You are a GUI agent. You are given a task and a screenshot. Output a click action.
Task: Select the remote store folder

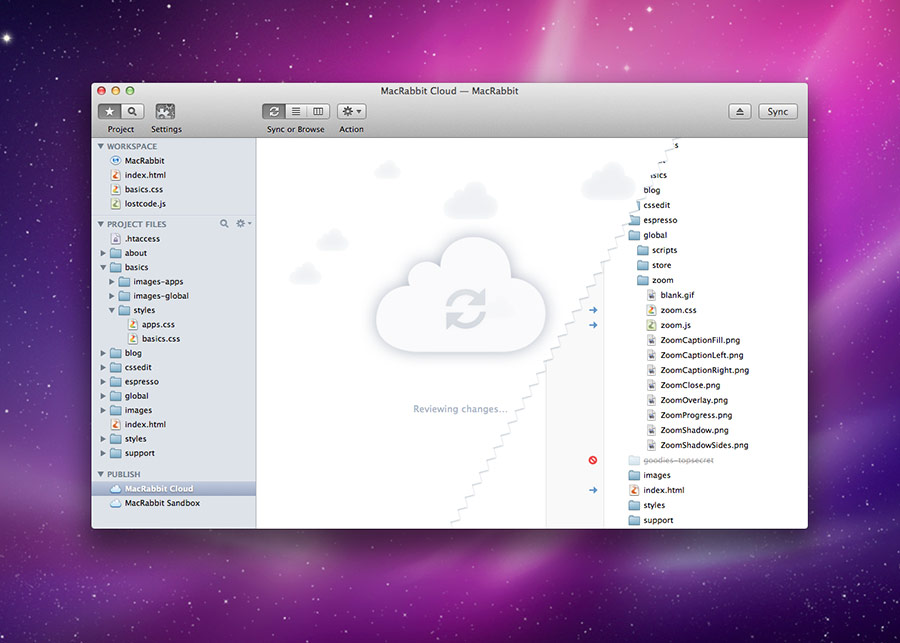point(654,265)
